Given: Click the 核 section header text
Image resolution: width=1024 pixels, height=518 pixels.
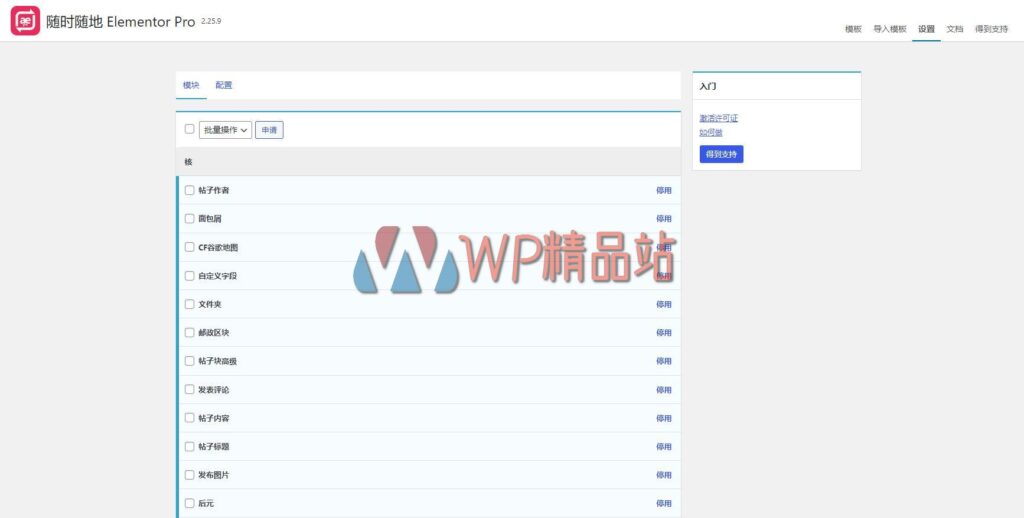Looking at the screenshot, I should tap(188, 161).
